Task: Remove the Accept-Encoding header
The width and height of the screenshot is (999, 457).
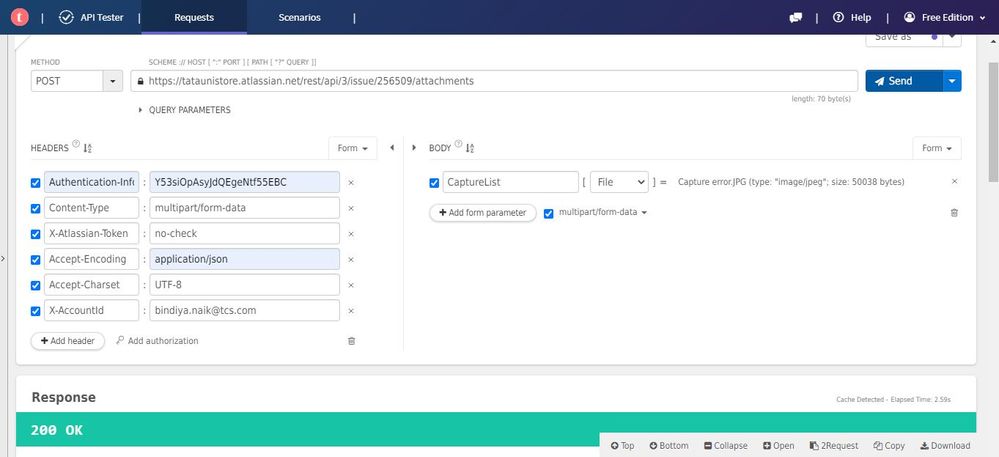Action: point(351,260)
